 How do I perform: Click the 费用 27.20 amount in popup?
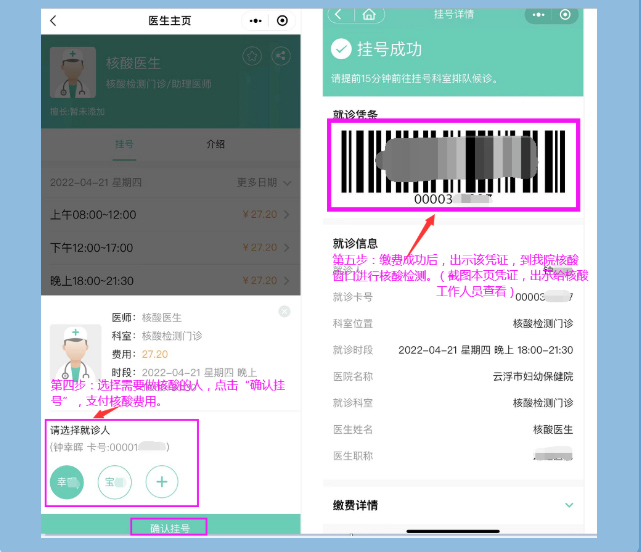tap(155, 354)
